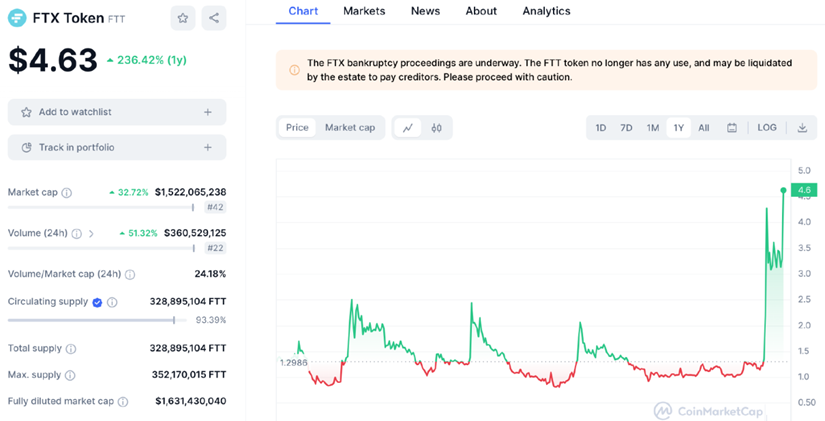Click the chart endpoint green dot
825x421 pixels.
click(x=783, y=190)
